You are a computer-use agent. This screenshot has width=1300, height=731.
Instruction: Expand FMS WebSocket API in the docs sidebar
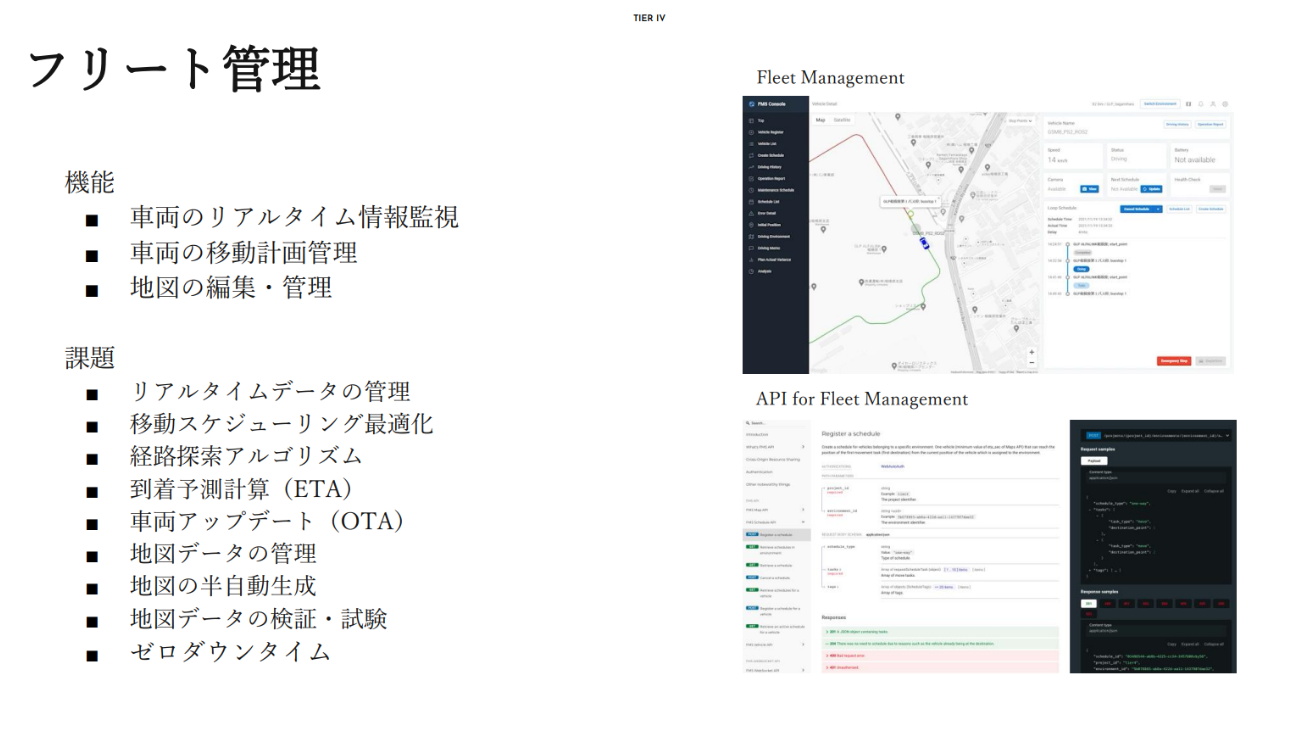pos(774,670)
